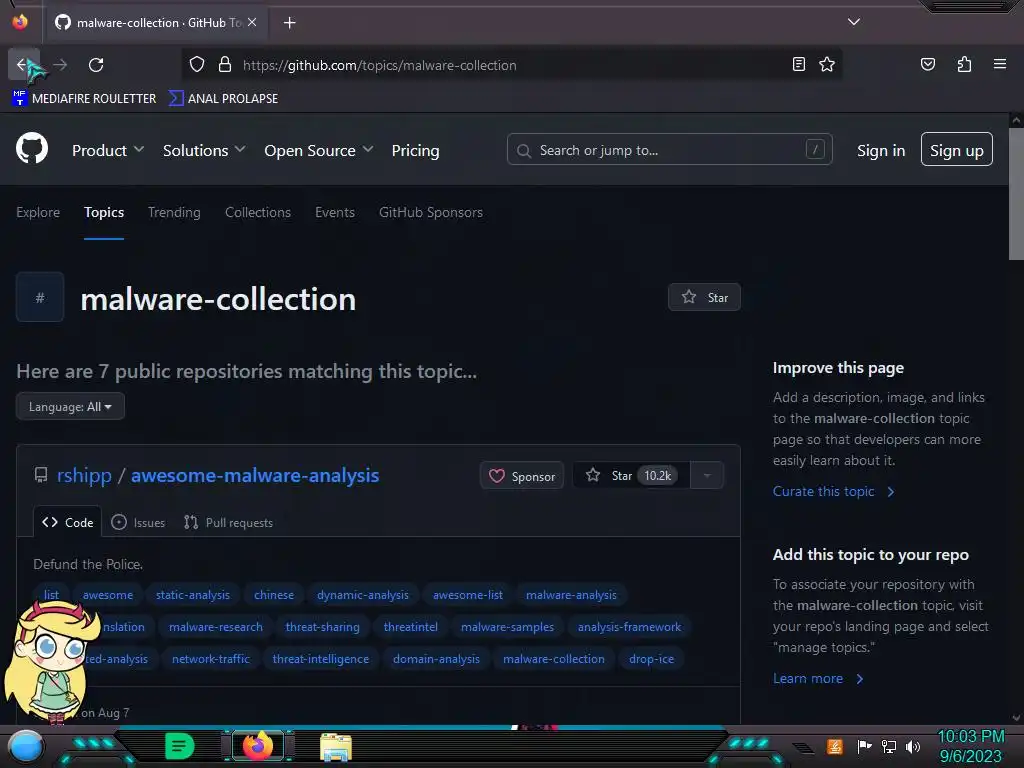1024x768 pixels.
Task: Open the awesome-malware-analysis repository
Action: (x=255, y=475)
